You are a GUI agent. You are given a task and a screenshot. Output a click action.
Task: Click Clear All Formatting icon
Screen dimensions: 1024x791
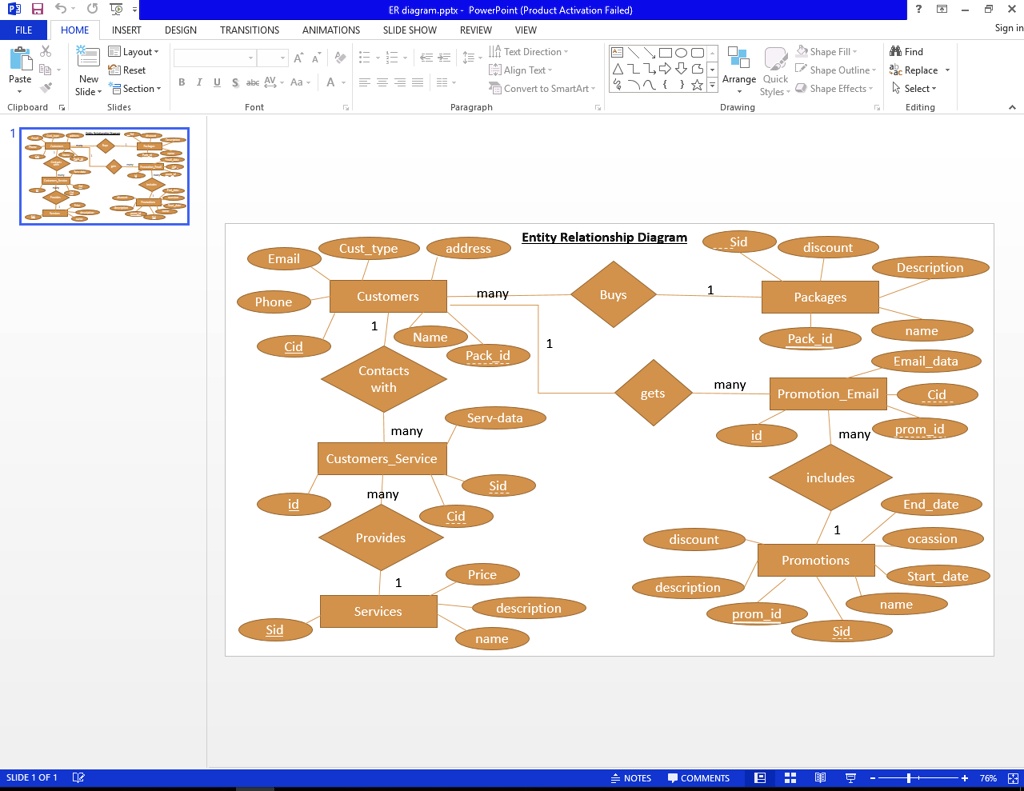point(340,58)
